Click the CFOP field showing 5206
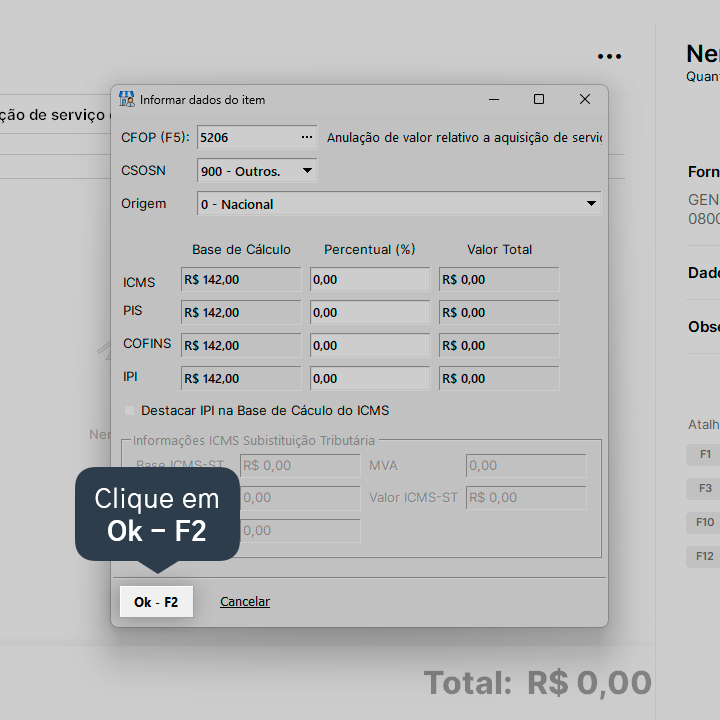720x720 pixels. (257, 137)
